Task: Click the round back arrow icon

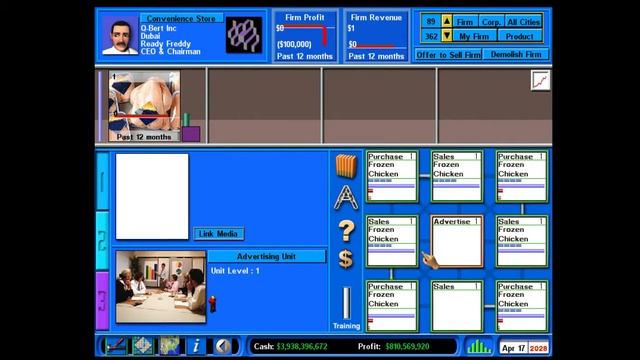Action: point(223,346)
